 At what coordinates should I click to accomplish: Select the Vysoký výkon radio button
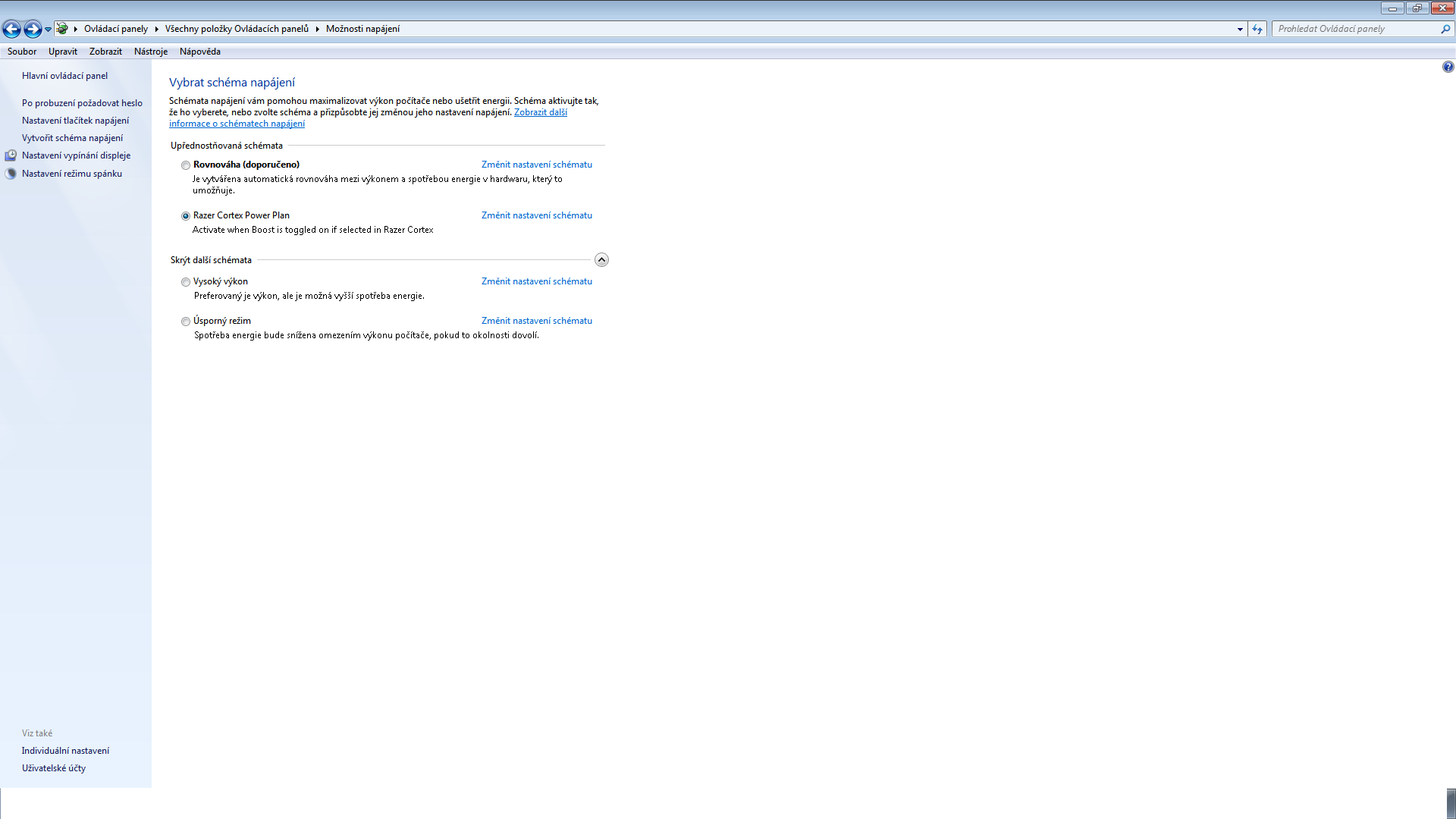click(x=186, y=282)
